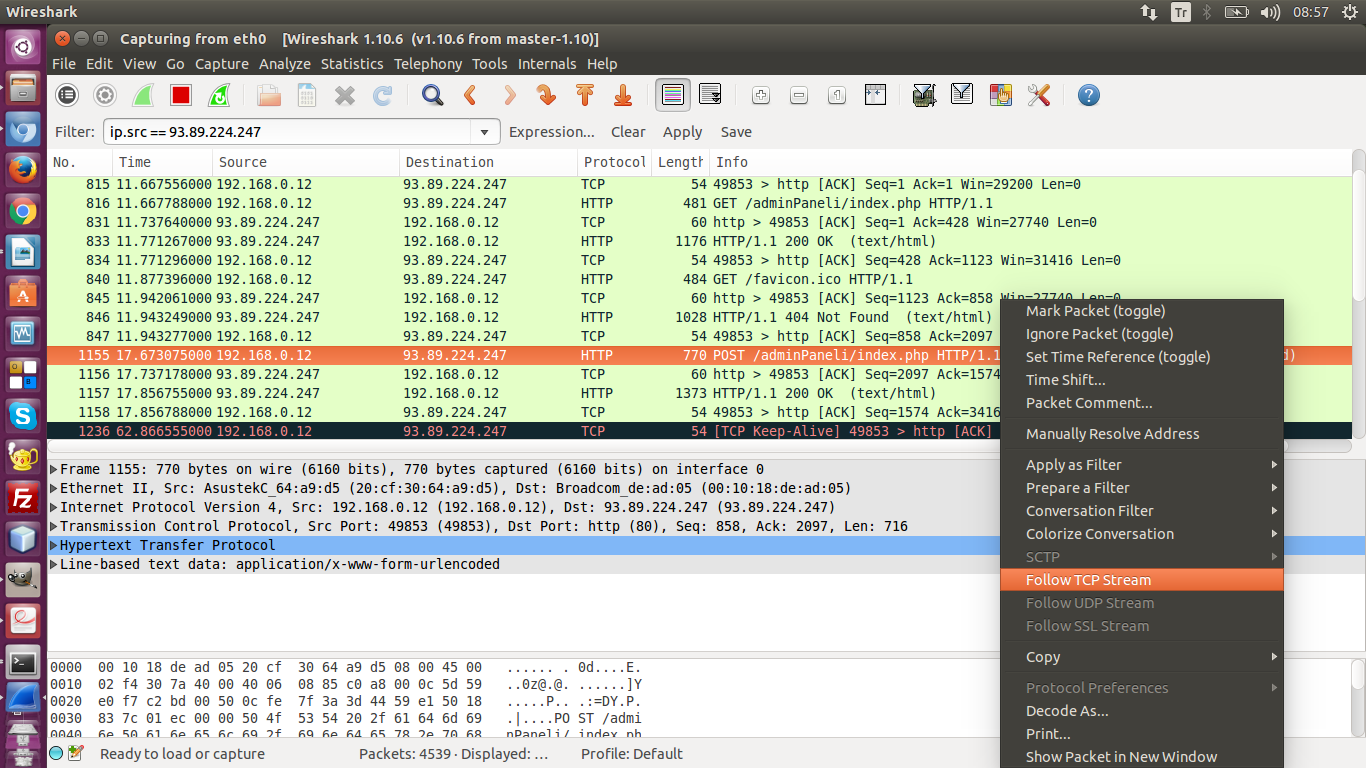This screenshot has width=1366, height=768.
Task: Open the Analyze menu
Action: 285,64
